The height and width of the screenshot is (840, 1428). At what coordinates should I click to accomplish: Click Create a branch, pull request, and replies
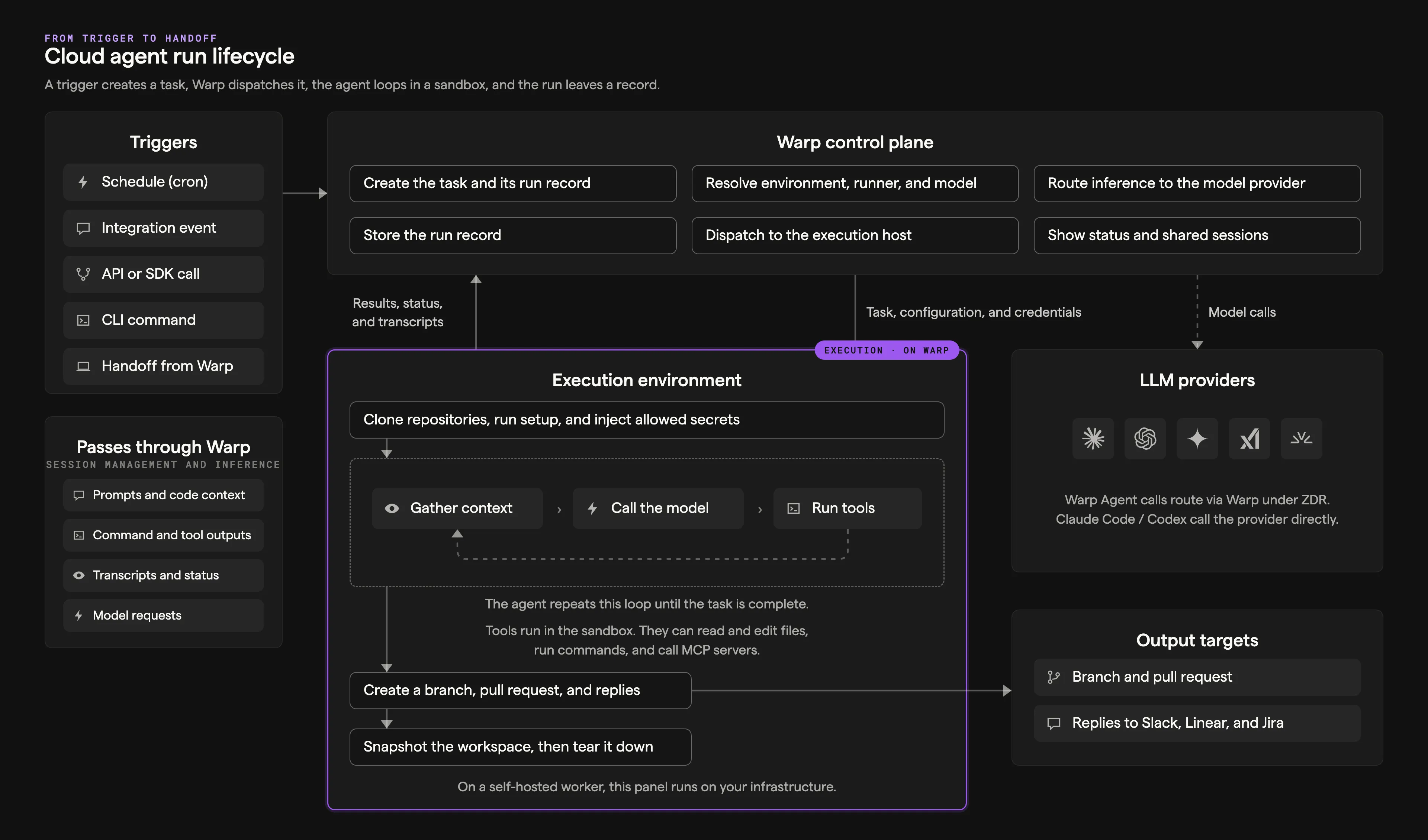click(x=520, y=691)
